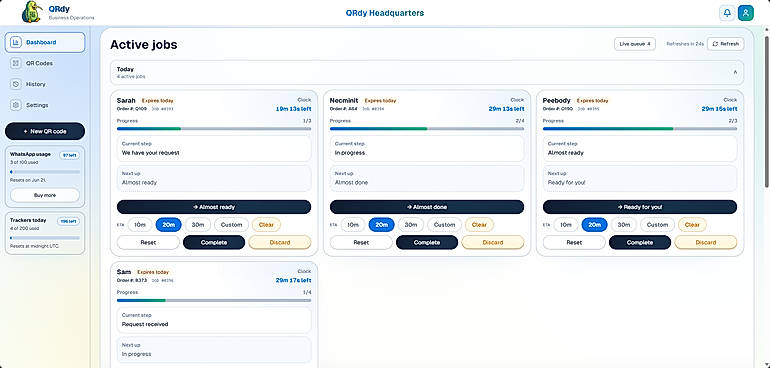Reset Necminit's job
Screen dimensions: 770x368
point(361,242)
